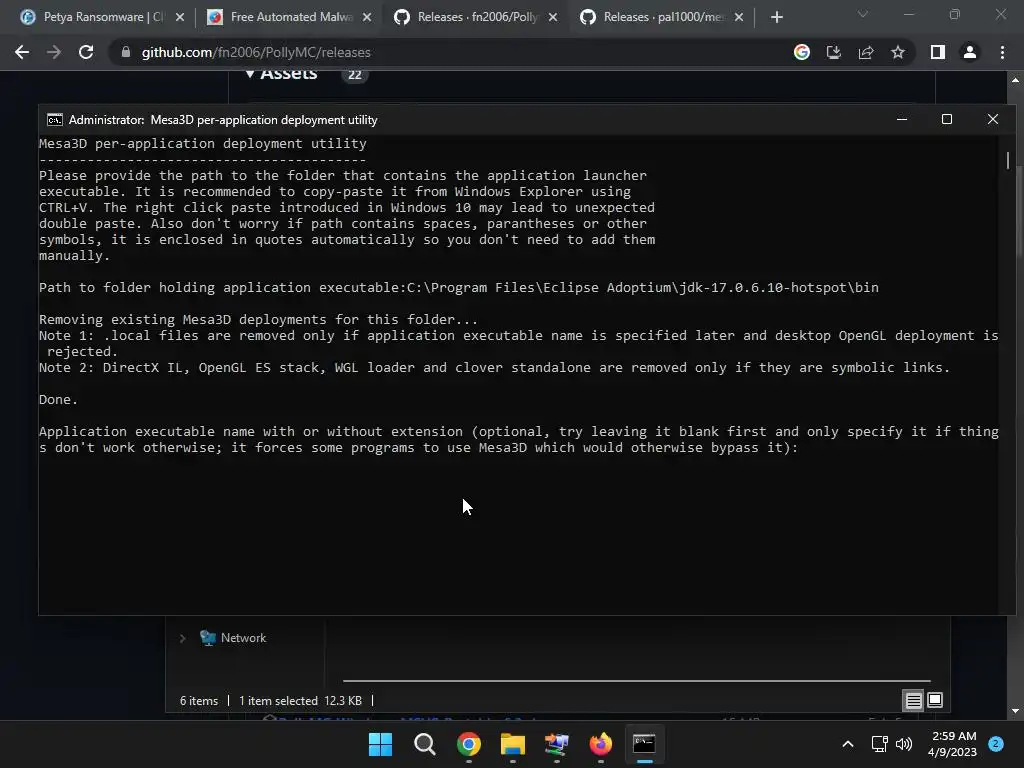Screen dimensions: 1024x768
Task: Open Chrome profile menu
Action: (970, 52)
